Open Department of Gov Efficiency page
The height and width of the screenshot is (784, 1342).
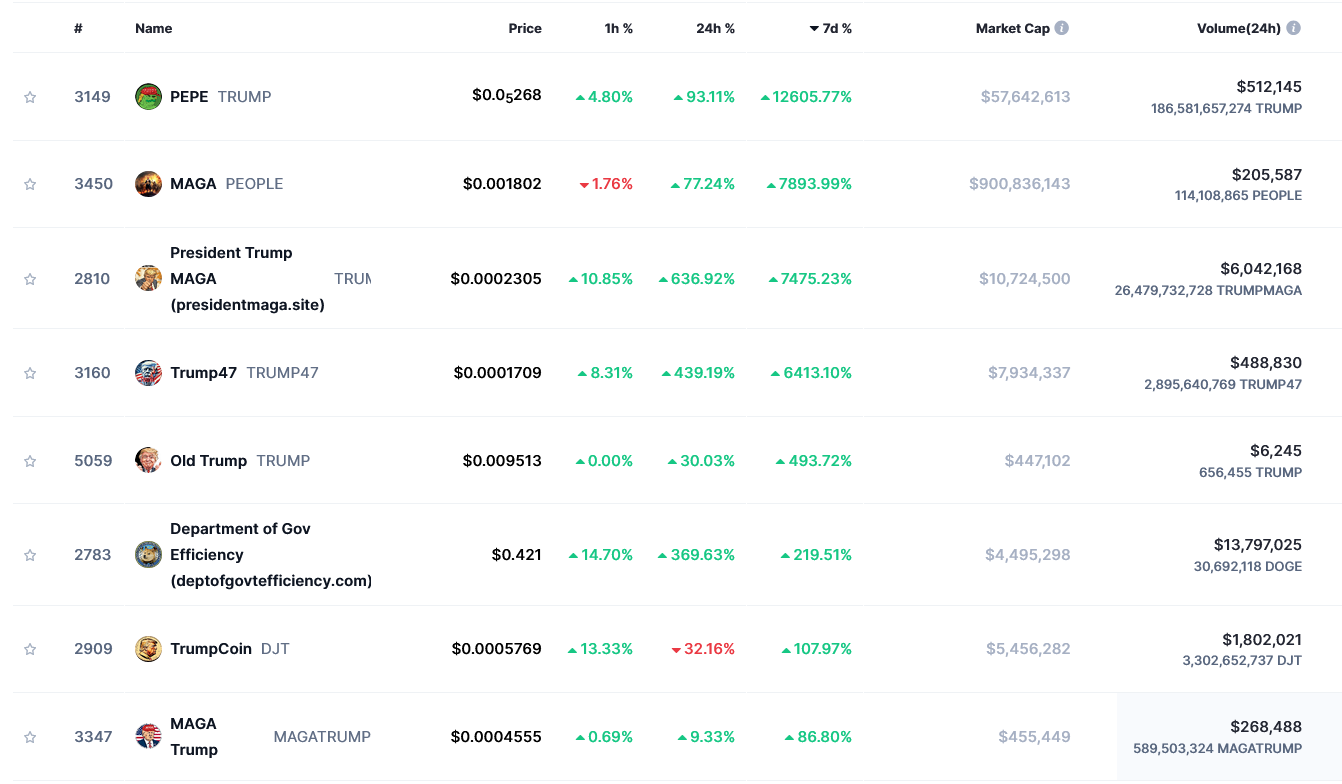click(x=271, y=555)
